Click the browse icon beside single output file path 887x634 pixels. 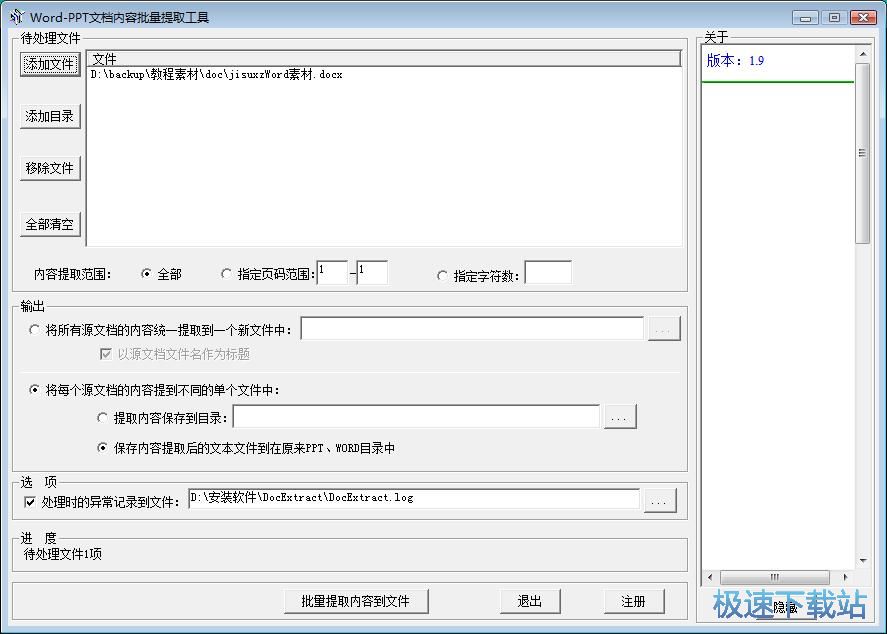pyautogui.click(x=664, y=328)
